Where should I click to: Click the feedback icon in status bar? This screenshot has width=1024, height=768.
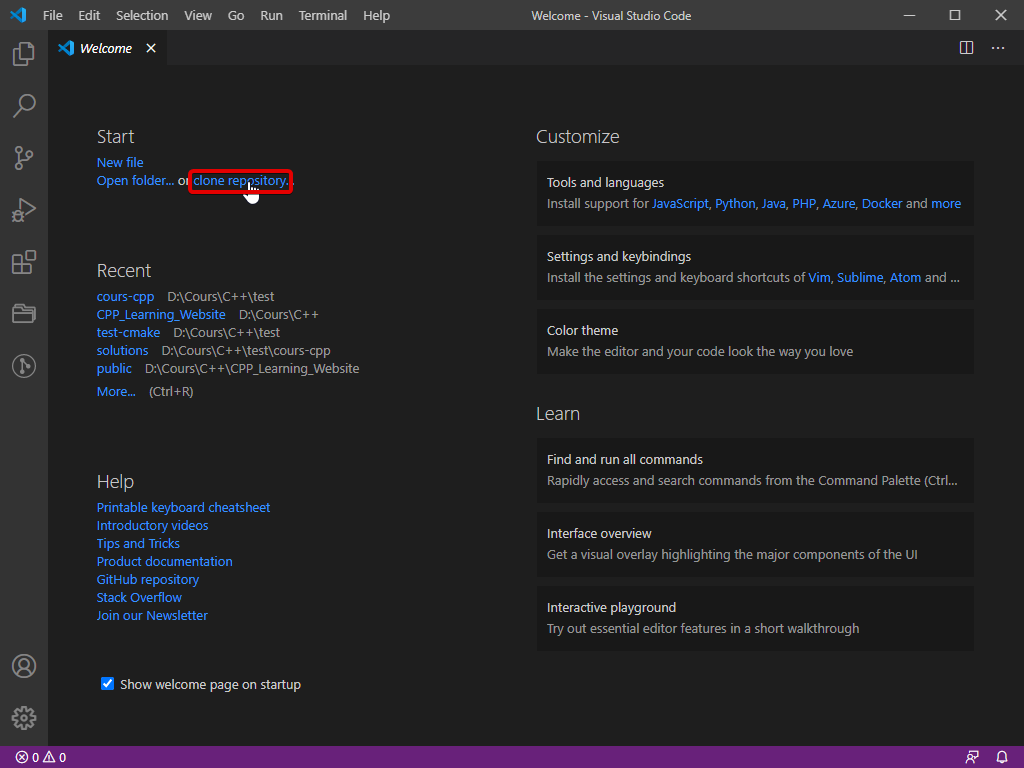[x=972, y=758]
